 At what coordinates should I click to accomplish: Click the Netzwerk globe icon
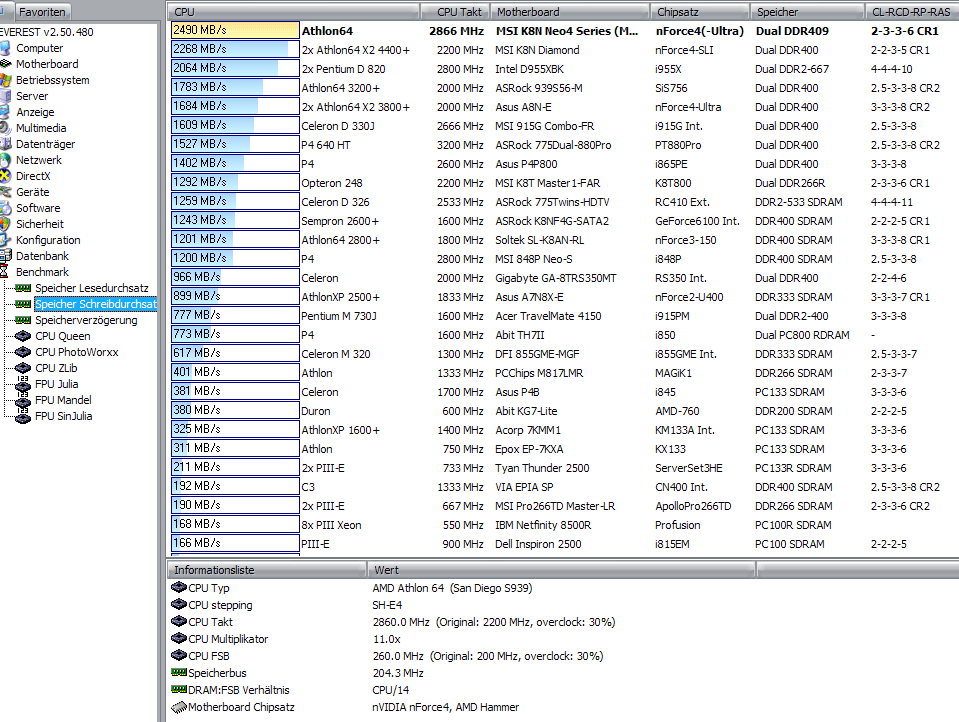[x=5, y=160]
